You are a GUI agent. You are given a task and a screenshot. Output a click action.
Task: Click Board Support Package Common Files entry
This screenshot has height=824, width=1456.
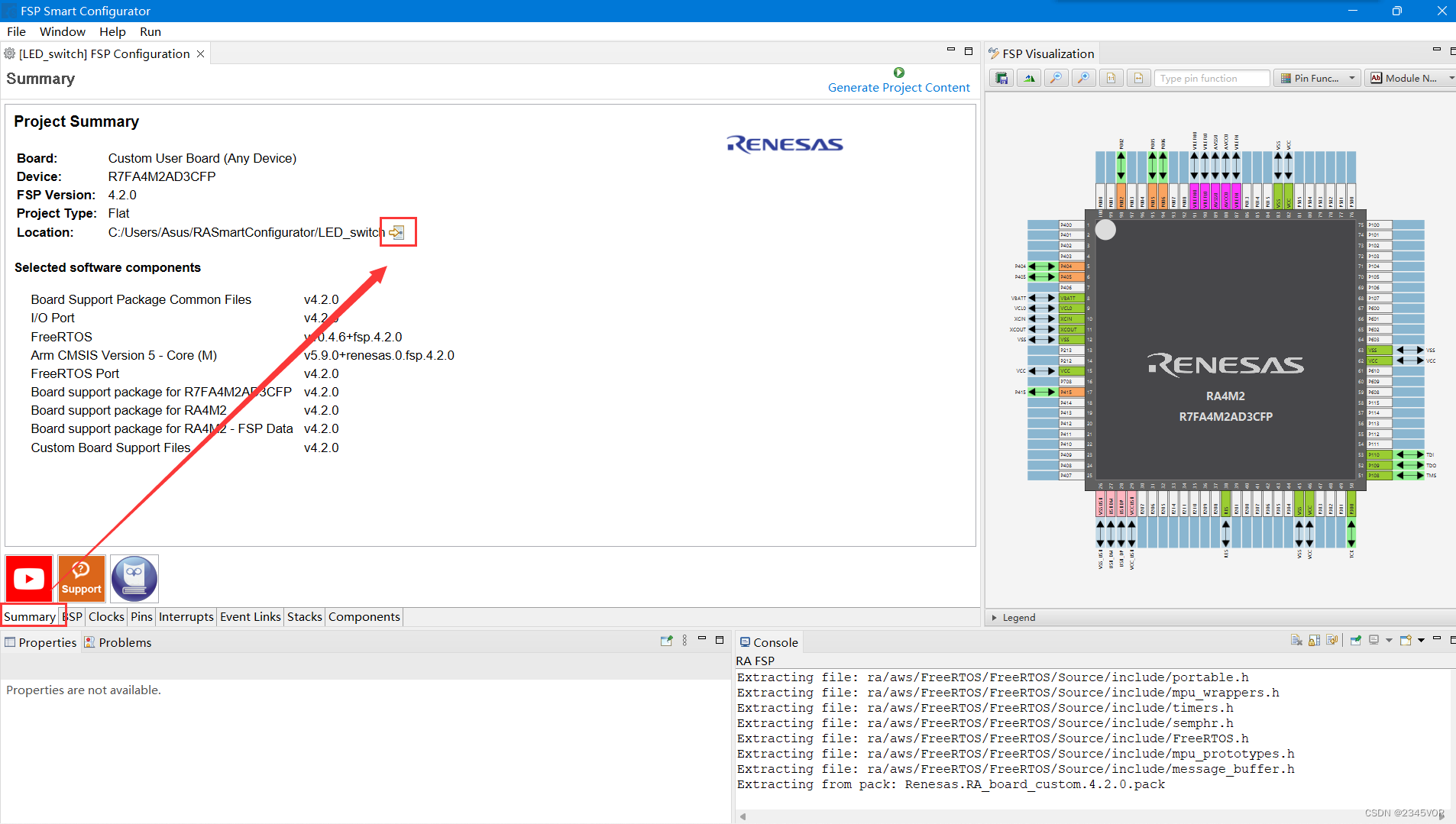(141, 300)
